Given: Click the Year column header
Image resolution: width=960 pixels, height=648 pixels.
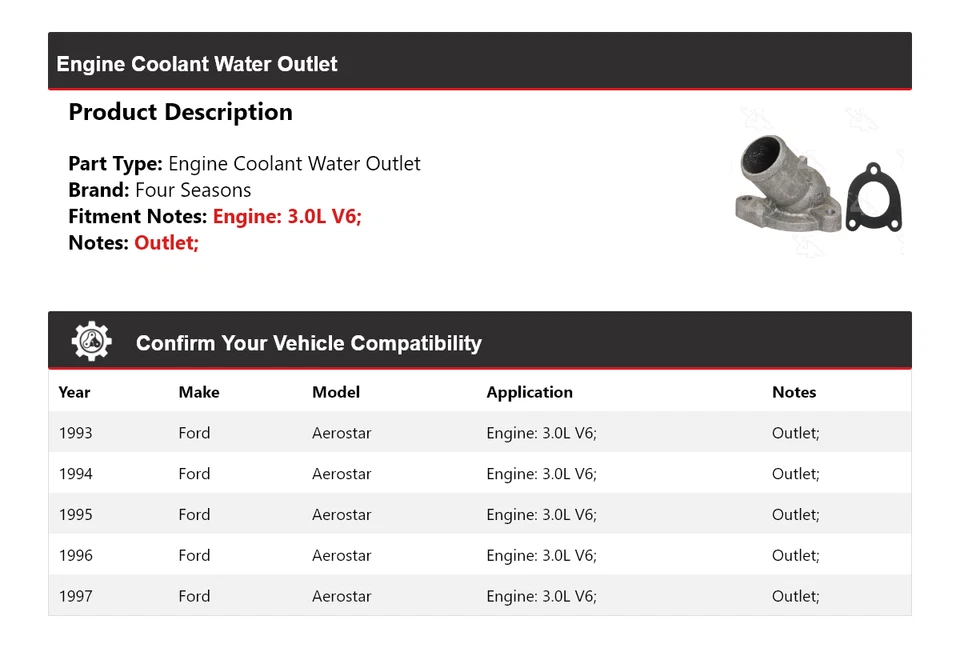Looking at the screenshot, I should (x=74, y=392).
